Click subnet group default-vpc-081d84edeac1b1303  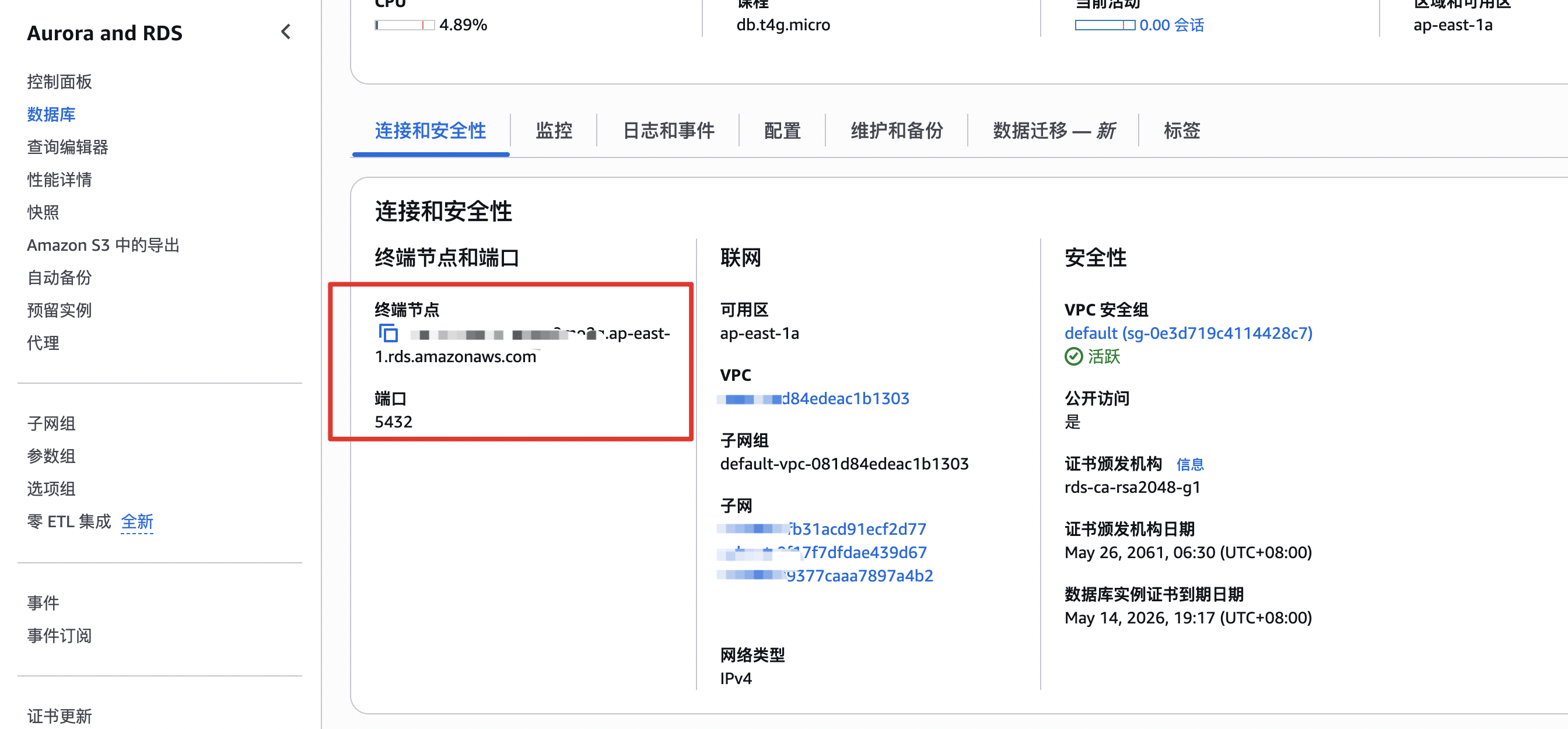tap(843, 464)
